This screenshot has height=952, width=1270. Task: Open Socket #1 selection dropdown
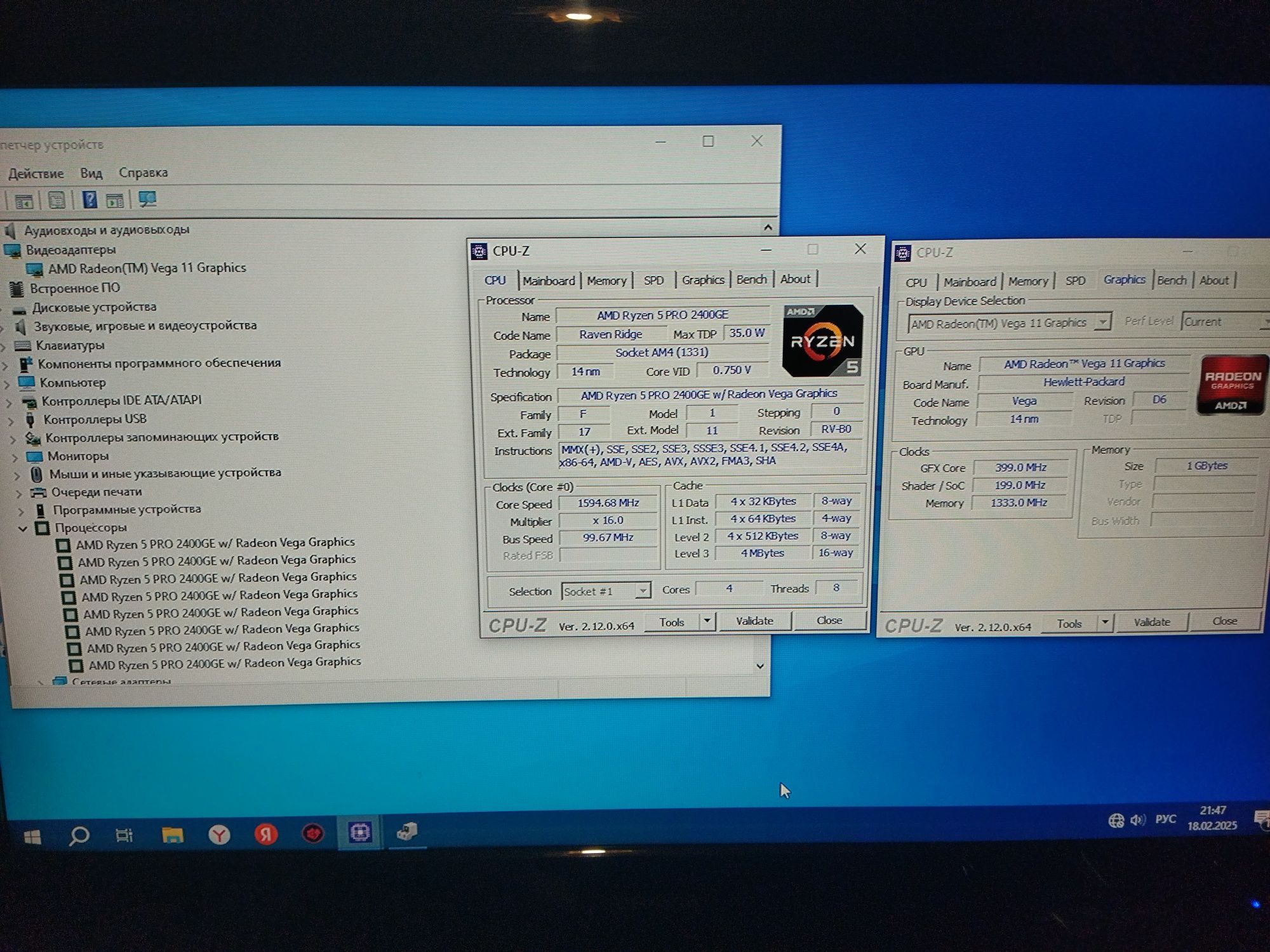[x=643, y=591]
